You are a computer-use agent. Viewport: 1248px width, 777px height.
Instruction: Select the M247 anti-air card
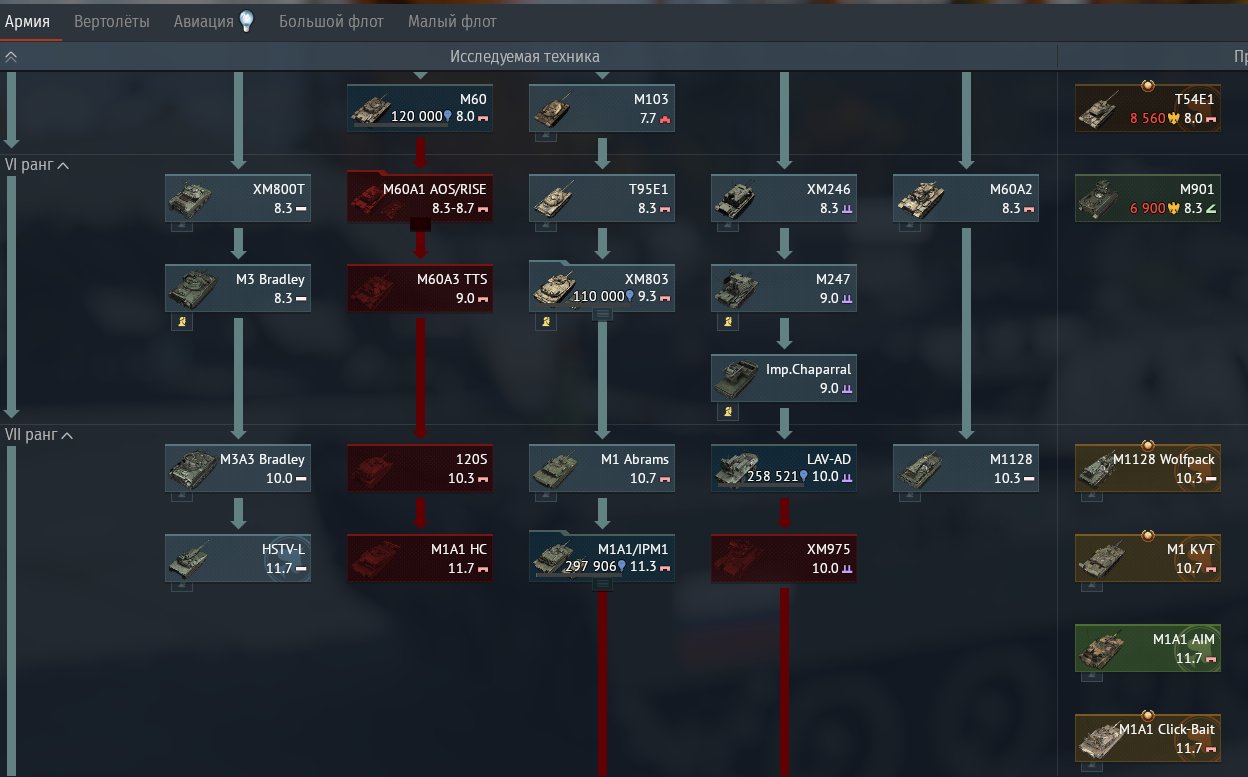784,287
